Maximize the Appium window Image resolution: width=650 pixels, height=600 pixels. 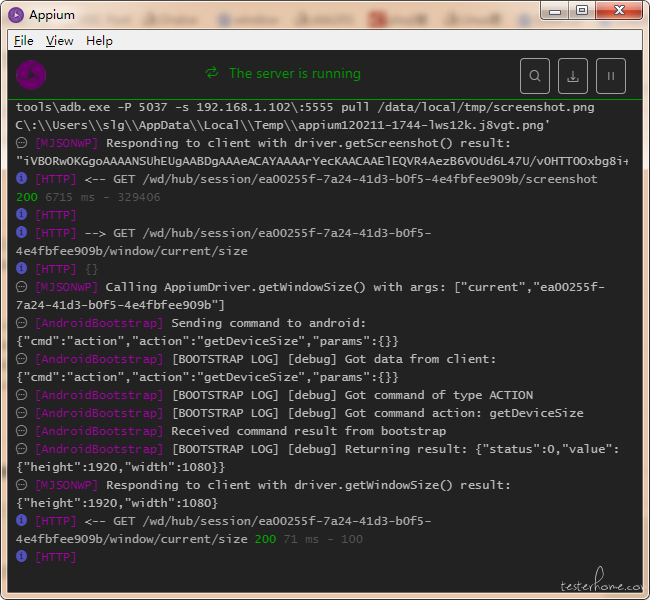pos(582,11)
